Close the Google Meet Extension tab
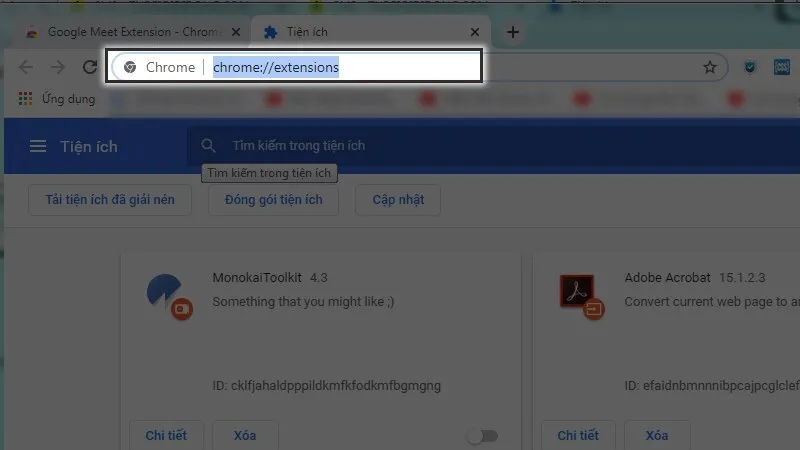 click(236, 32)
